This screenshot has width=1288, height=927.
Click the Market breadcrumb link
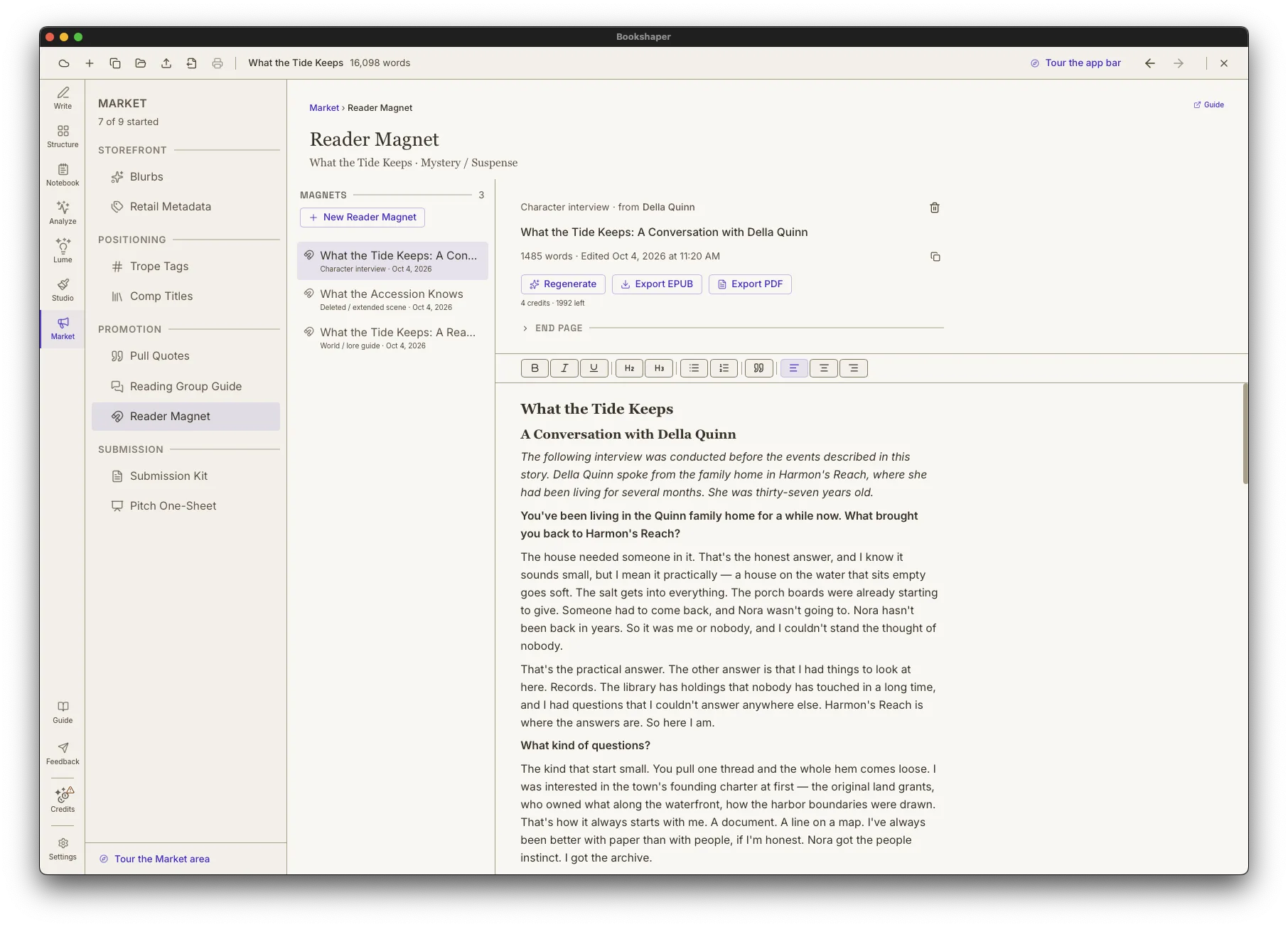(x=324, y=108)
